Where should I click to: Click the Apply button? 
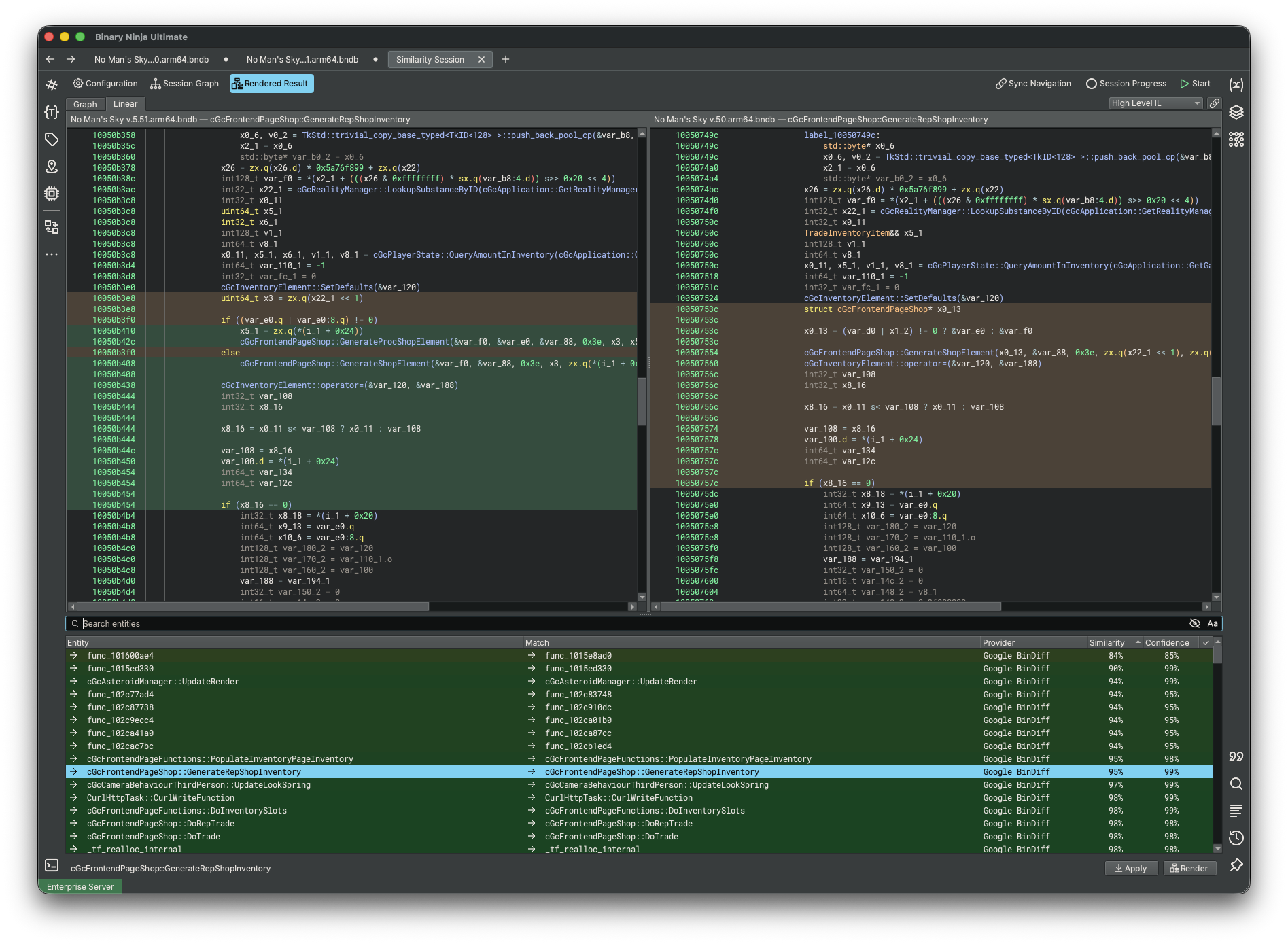[x=1131, y=868]
